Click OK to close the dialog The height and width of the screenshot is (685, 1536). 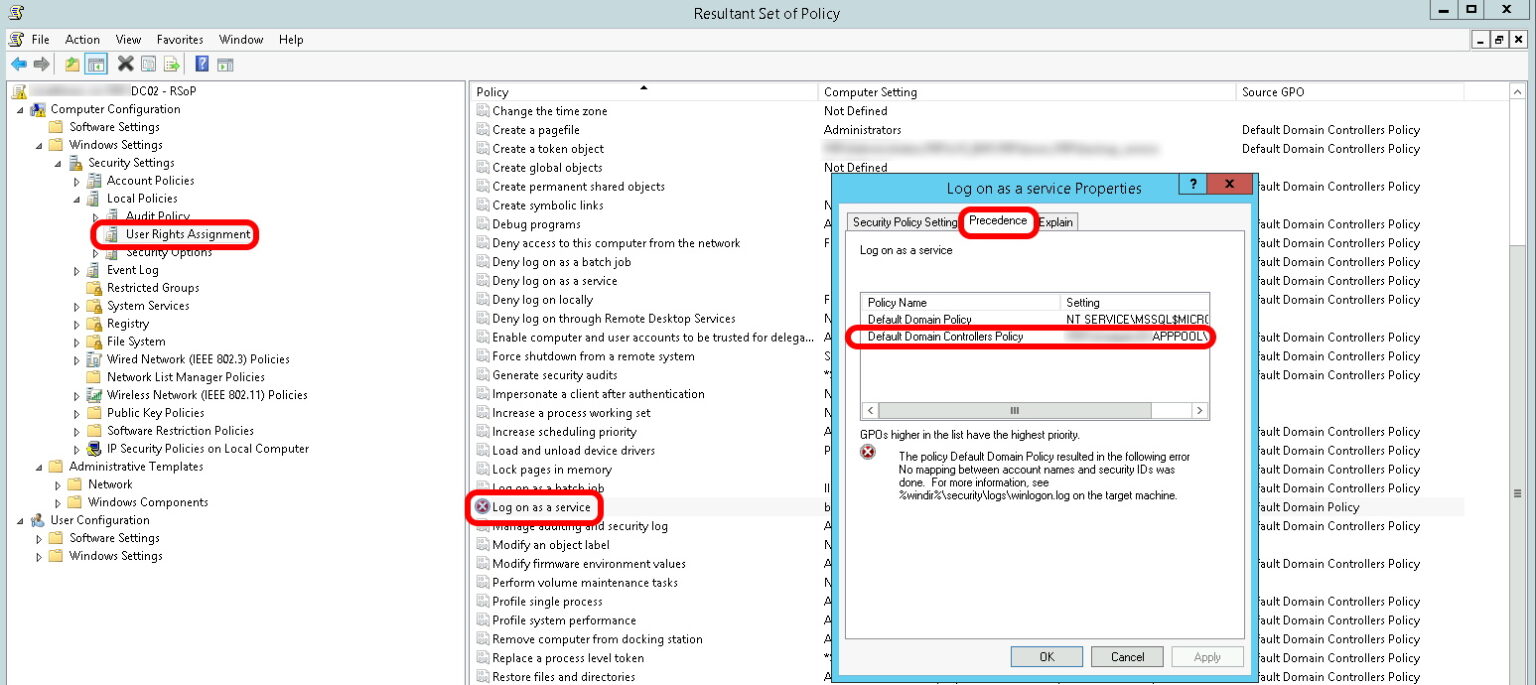pos(1046,657)
